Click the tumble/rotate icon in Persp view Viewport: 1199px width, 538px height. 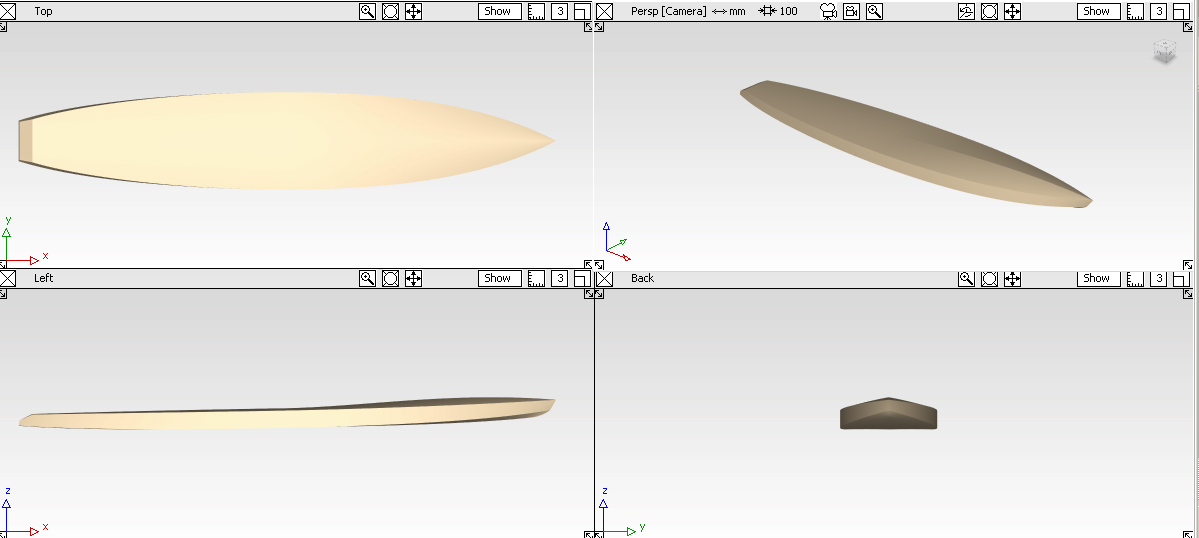tap(966, 12)
